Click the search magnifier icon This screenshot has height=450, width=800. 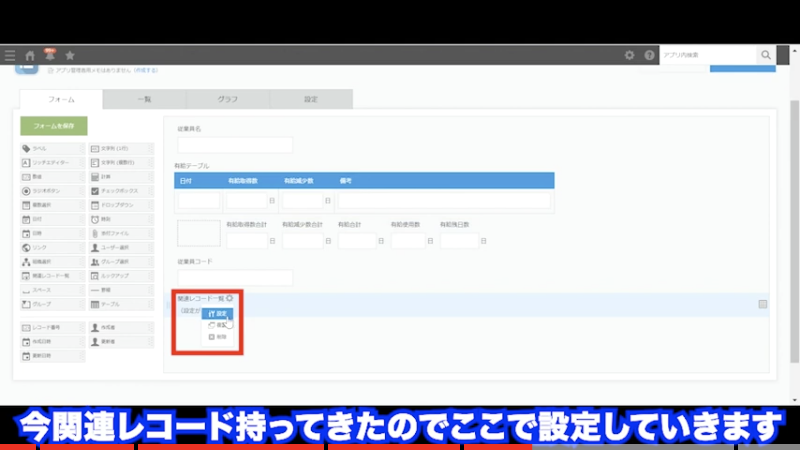pos(766,55)
